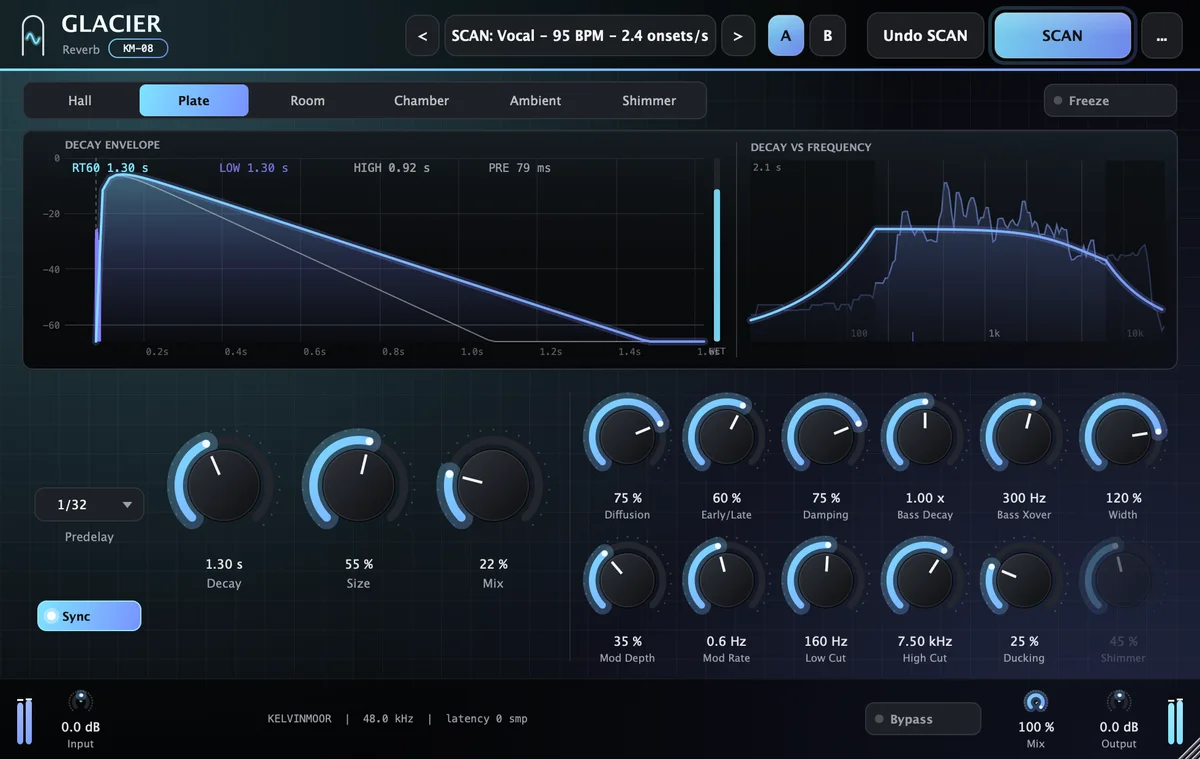Click the High Cut knob
Image resolution: width=1200 pixels, height=759 pixels.
pos(925,579)
